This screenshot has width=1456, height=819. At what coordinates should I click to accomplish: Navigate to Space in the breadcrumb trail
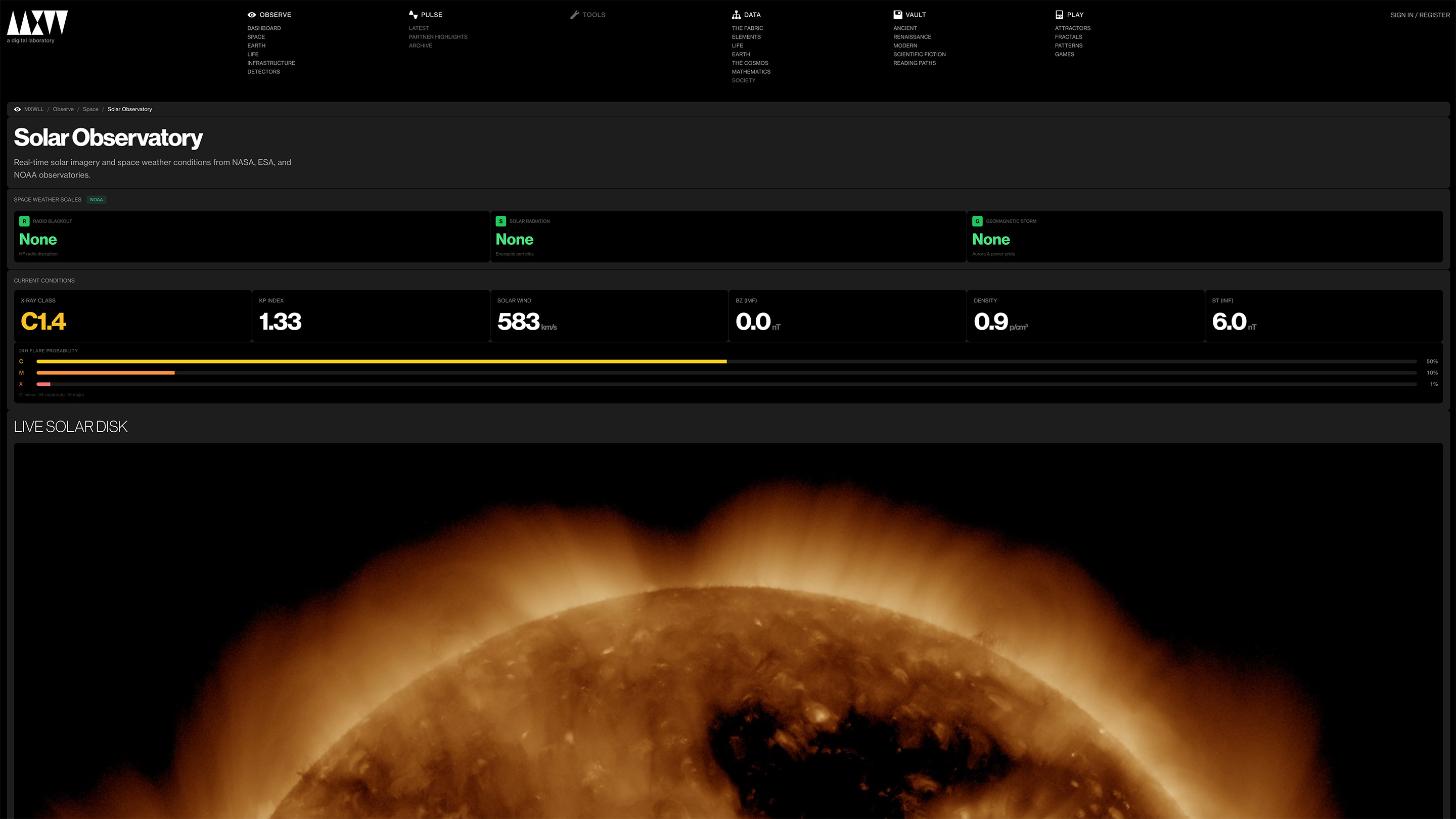pos(90,109)
